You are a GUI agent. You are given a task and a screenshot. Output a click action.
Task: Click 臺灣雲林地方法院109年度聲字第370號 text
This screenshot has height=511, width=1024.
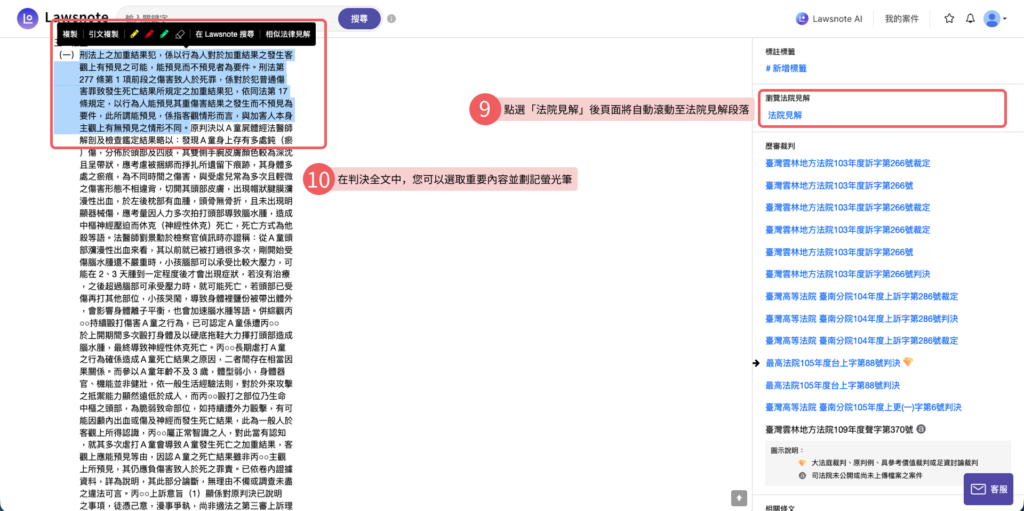coord(839,429)
